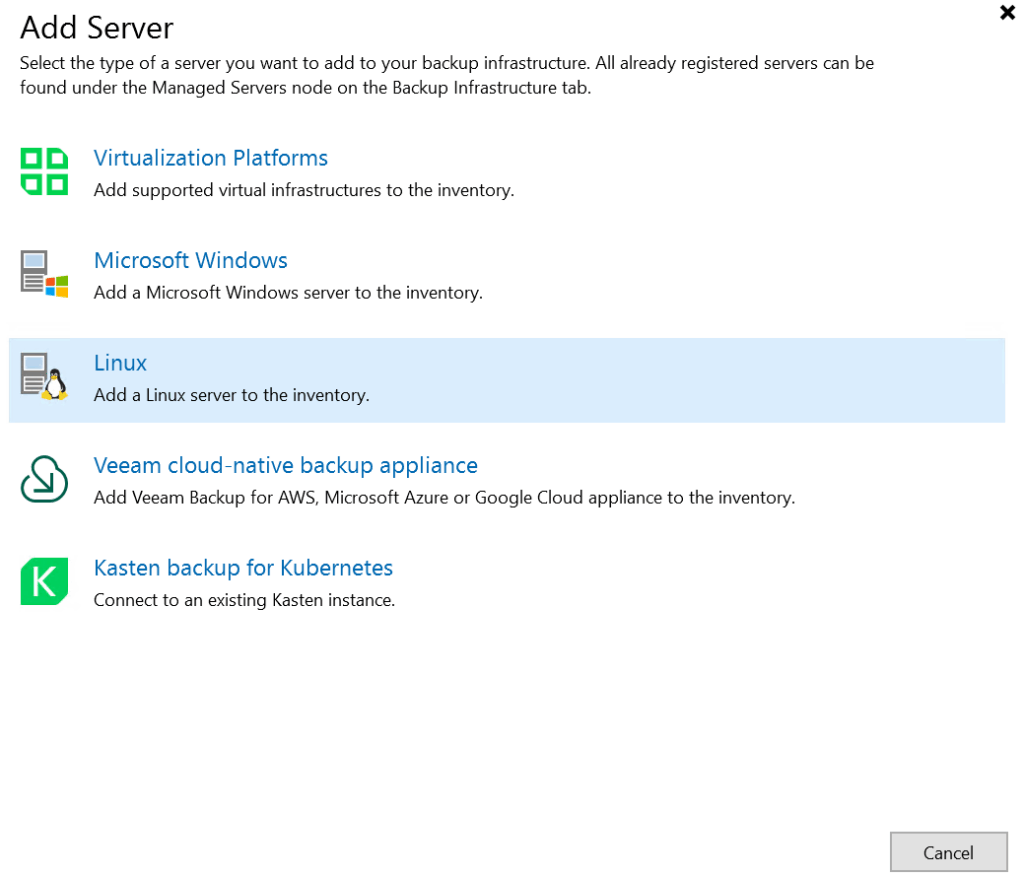Open the Virtualization Platforms link
Screen dimensions: 1024x876
210,158
